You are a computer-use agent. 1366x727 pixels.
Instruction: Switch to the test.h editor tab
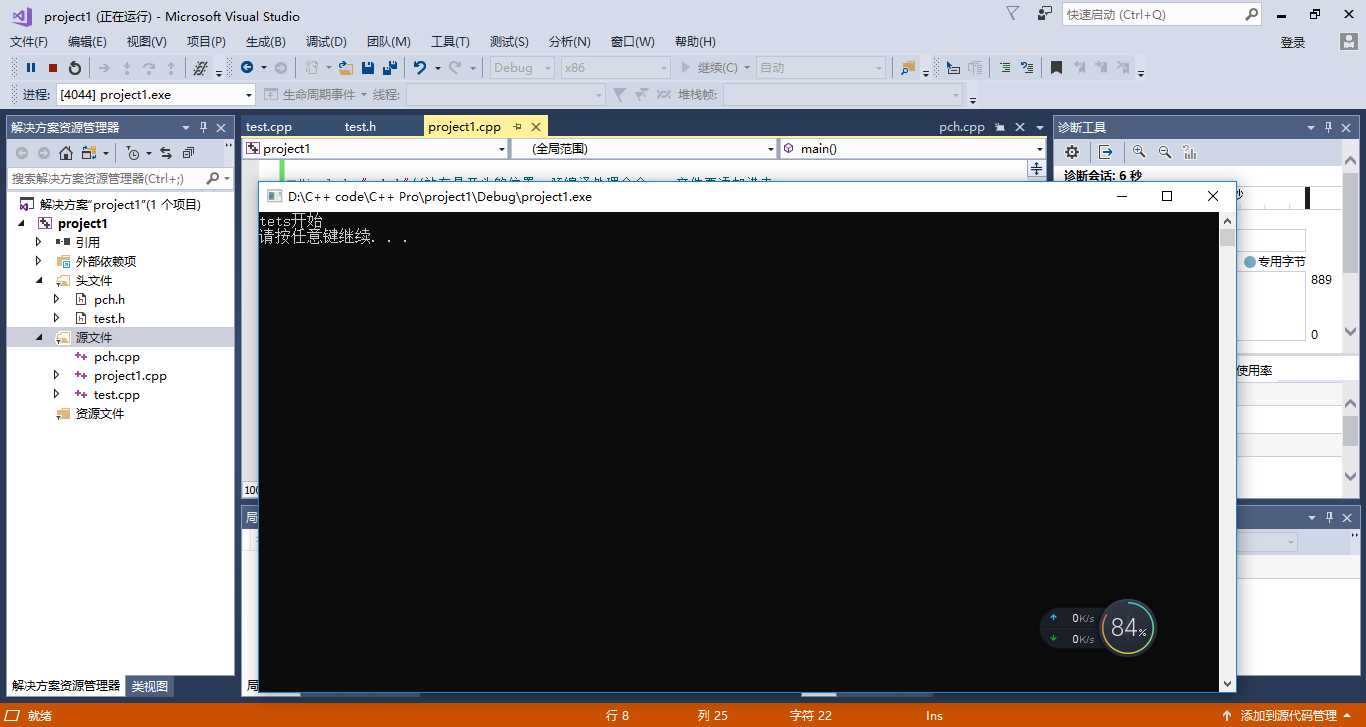coord(360,127)
